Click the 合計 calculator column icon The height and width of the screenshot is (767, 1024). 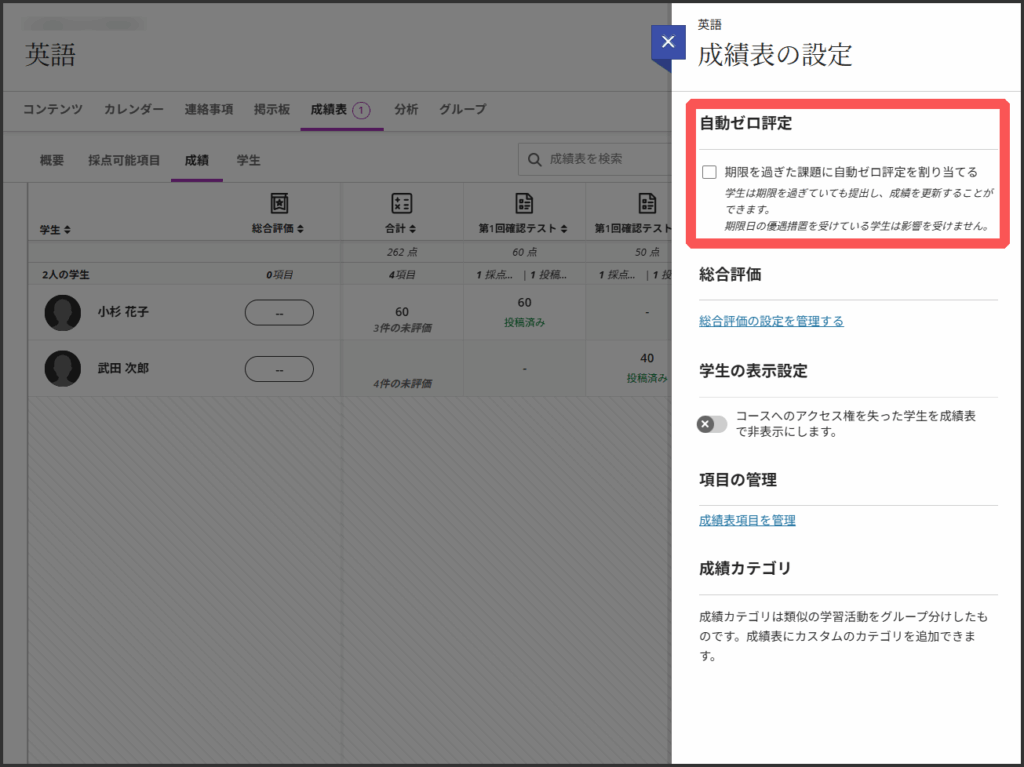point(401,204)
